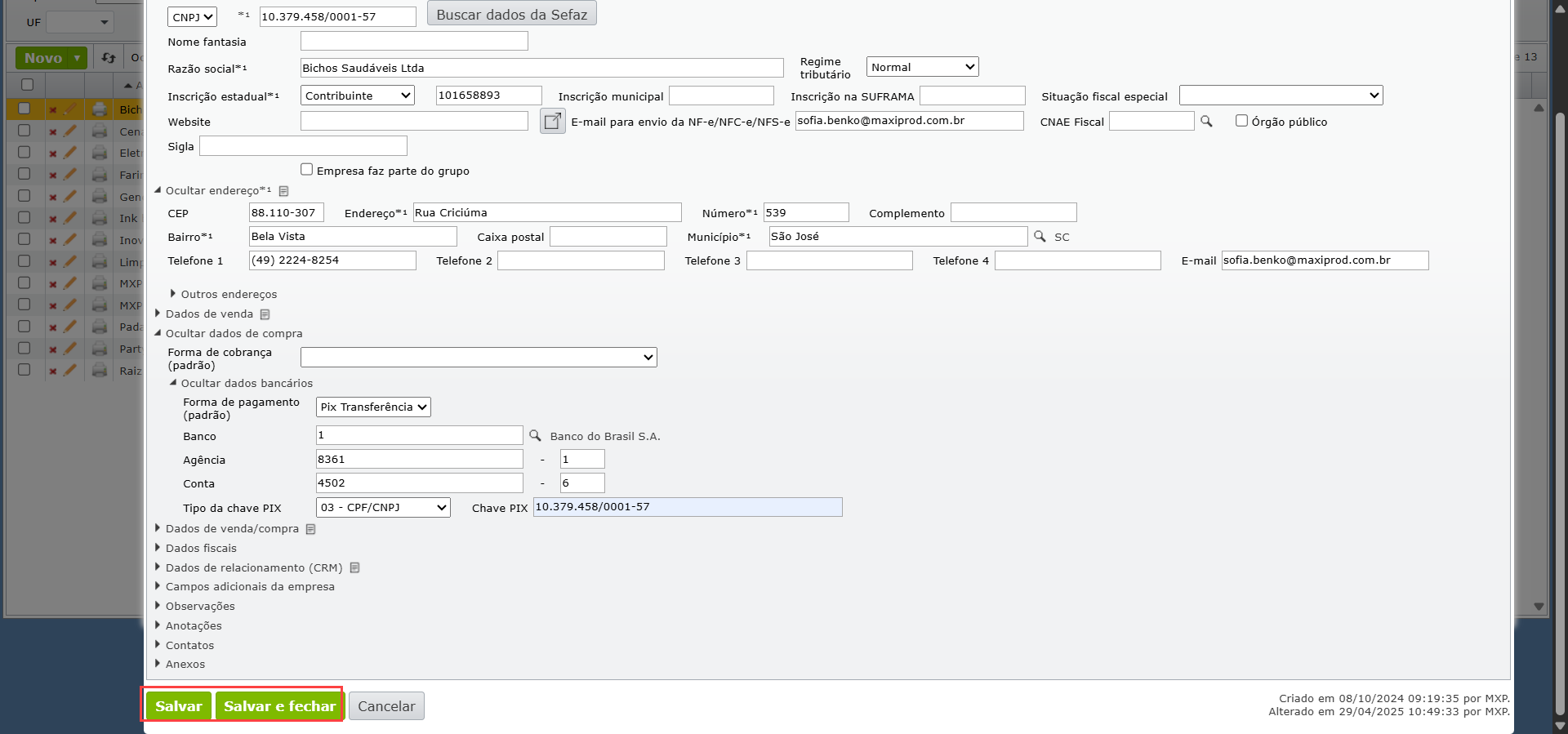Open the Regime tributário dropdown
1568x734 pixels.
922,67
